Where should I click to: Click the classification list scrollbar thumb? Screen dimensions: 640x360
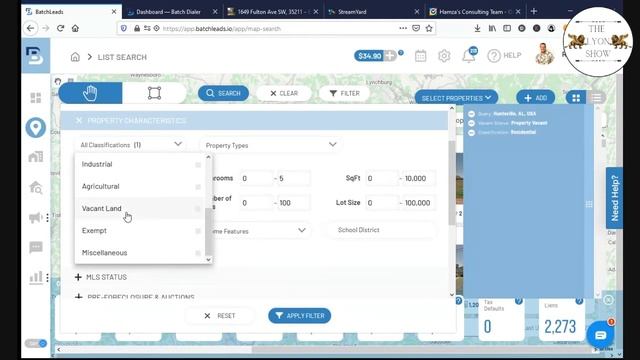209,231
